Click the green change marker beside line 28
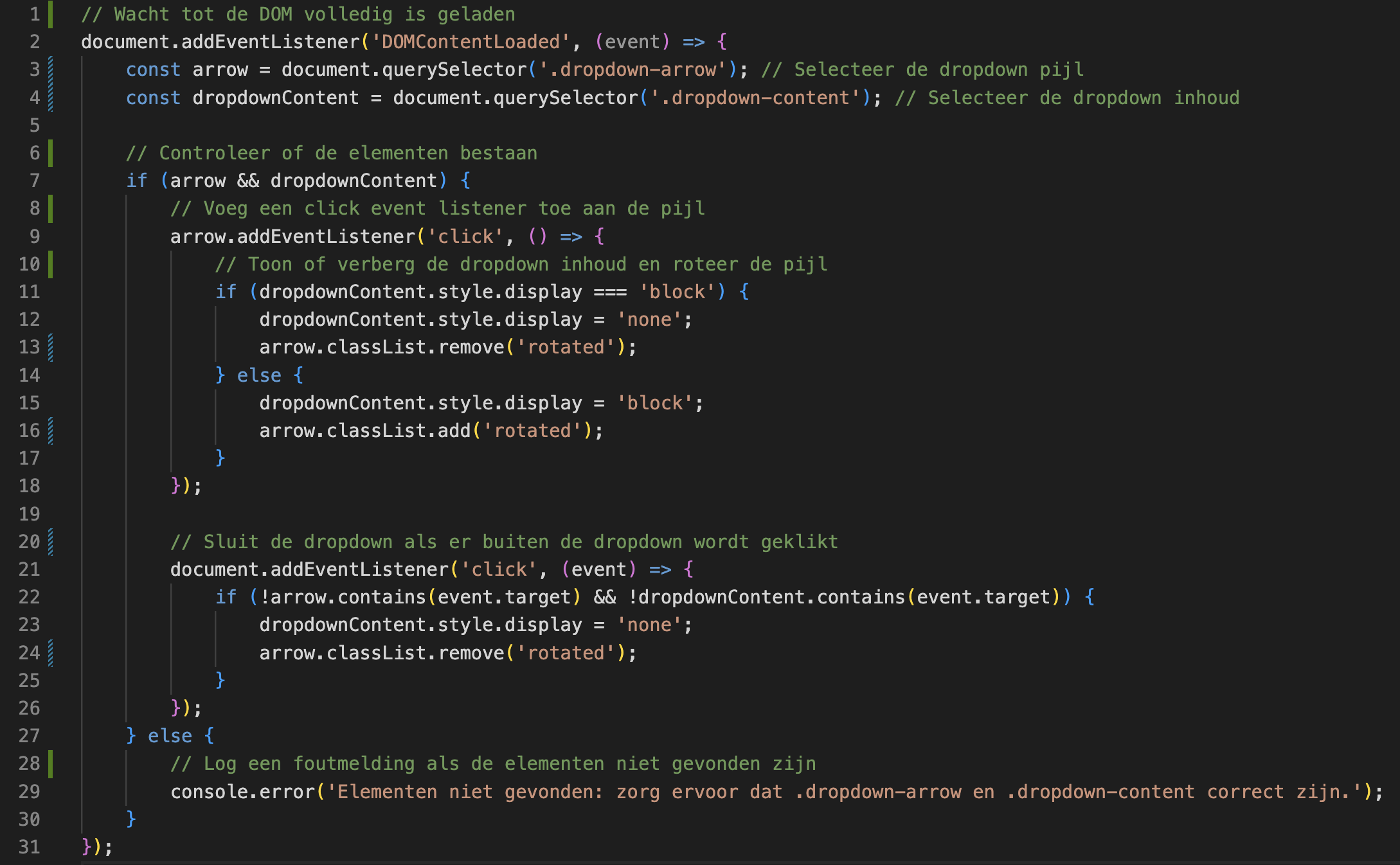 51,764
